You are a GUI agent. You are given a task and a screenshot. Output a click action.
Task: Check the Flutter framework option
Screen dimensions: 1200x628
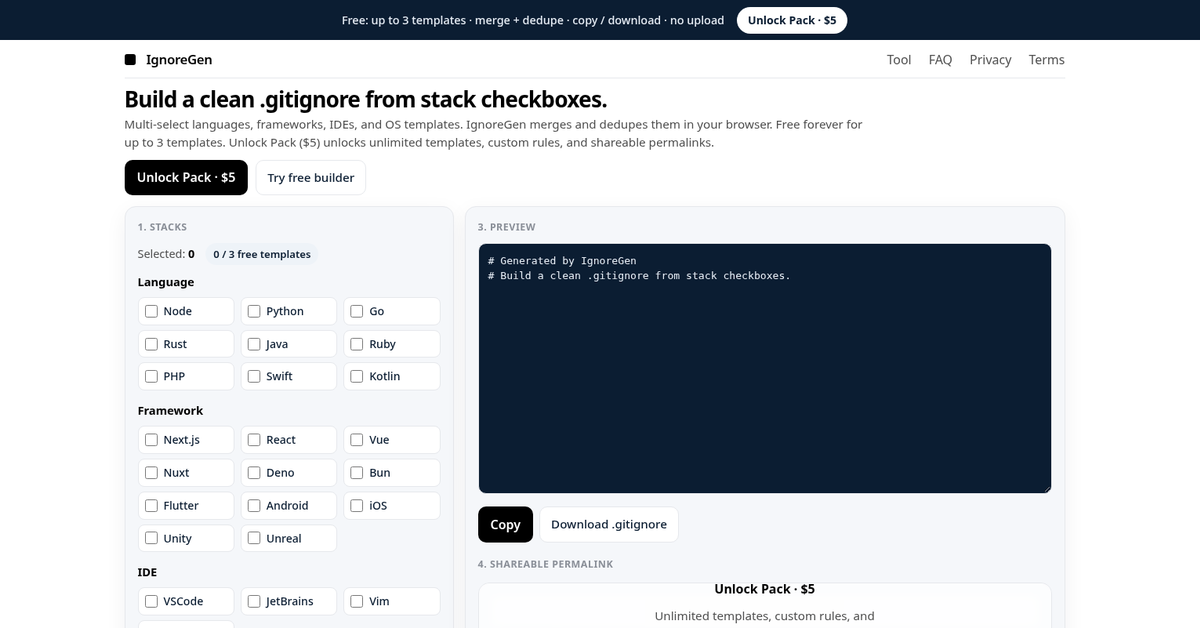point(152,506)
